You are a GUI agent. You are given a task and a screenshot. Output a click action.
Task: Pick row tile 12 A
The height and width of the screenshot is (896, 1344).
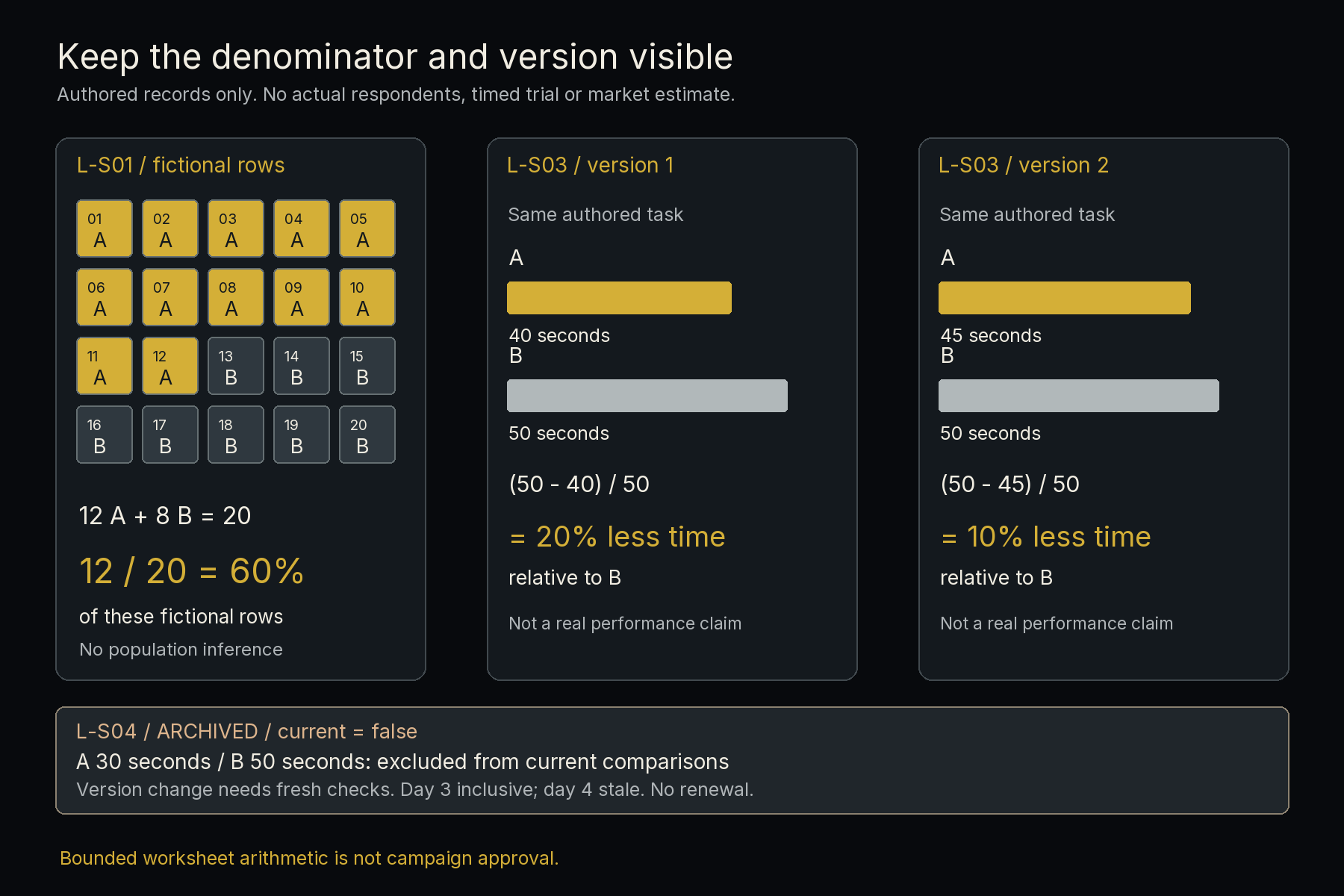170,366
